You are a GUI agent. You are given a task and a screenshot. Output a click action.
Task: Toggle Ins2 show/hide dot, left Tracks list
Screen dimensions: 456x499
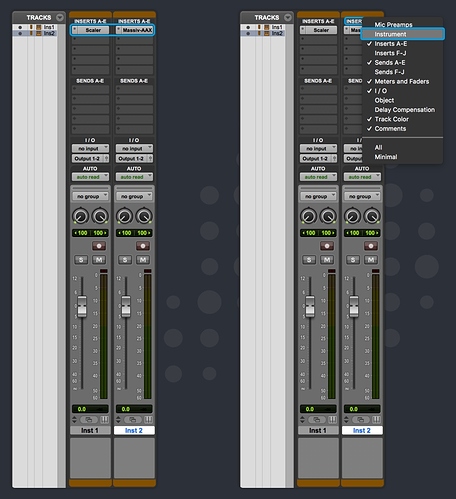[x=20, y=33]
